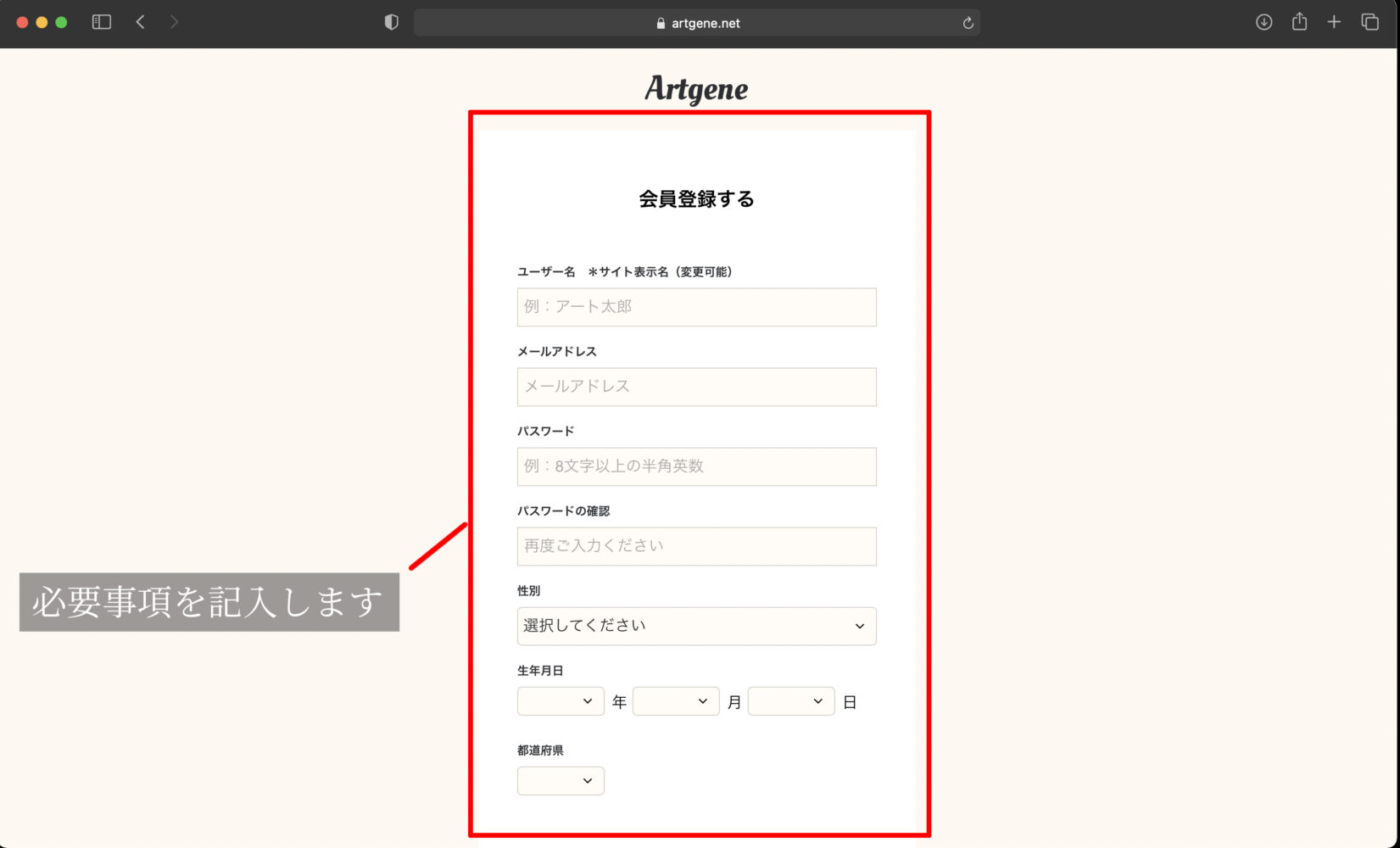This screenshot has width=1400, height=848.
Task: Show downloads via the download icon
Action: point(1263,22)
